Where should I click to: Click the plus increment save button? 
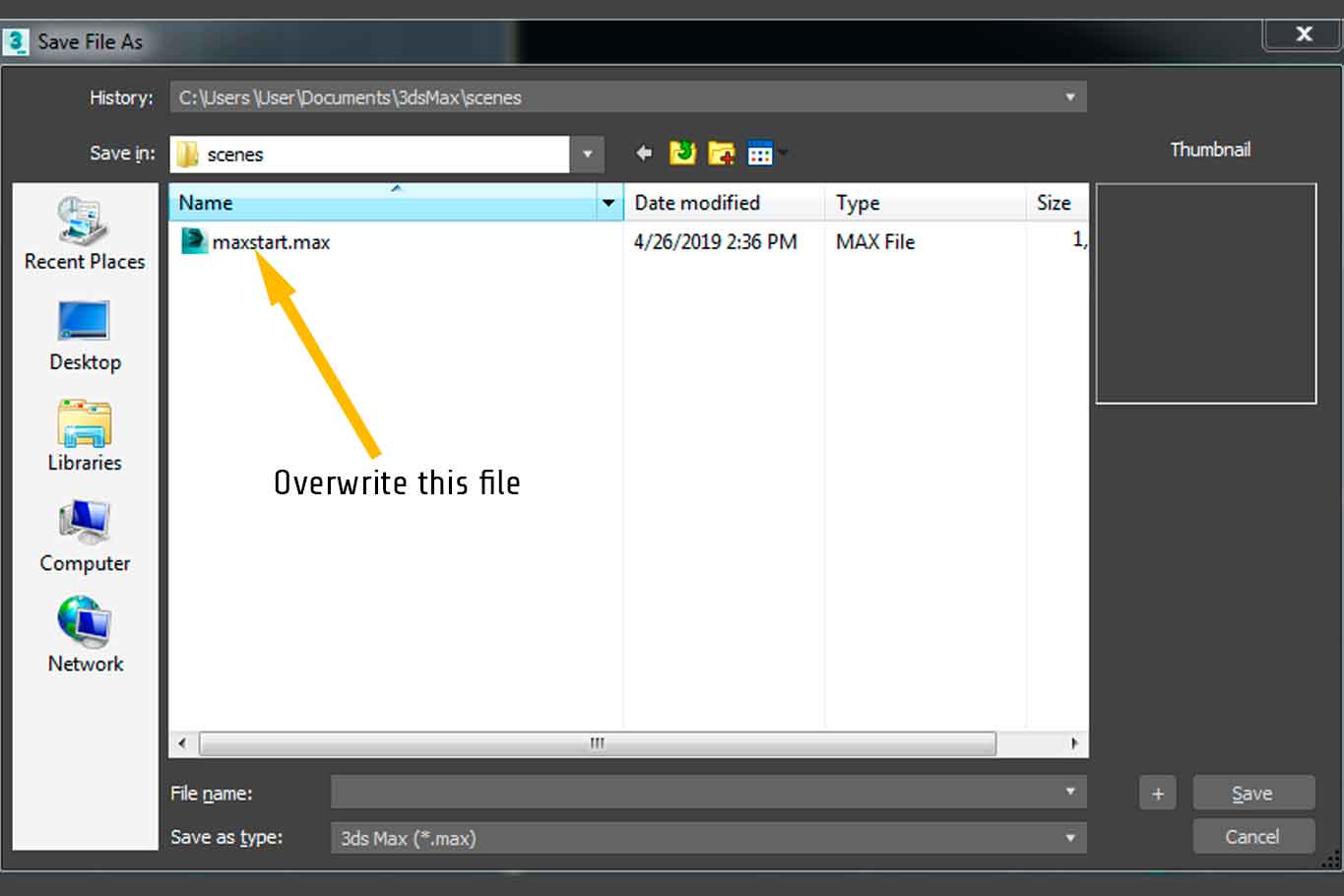pyautogui.click(x=1158, y=794)
